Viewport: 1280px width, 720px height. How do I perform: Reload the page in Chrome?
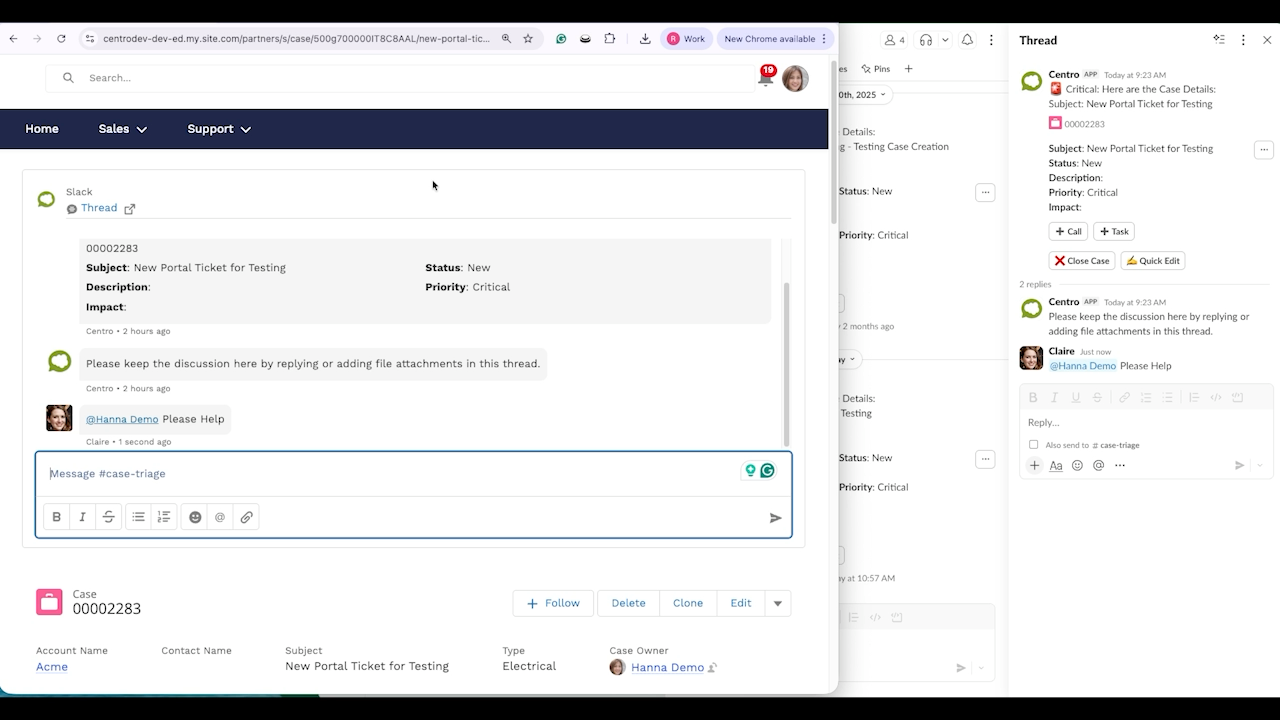tap(61, 39)
